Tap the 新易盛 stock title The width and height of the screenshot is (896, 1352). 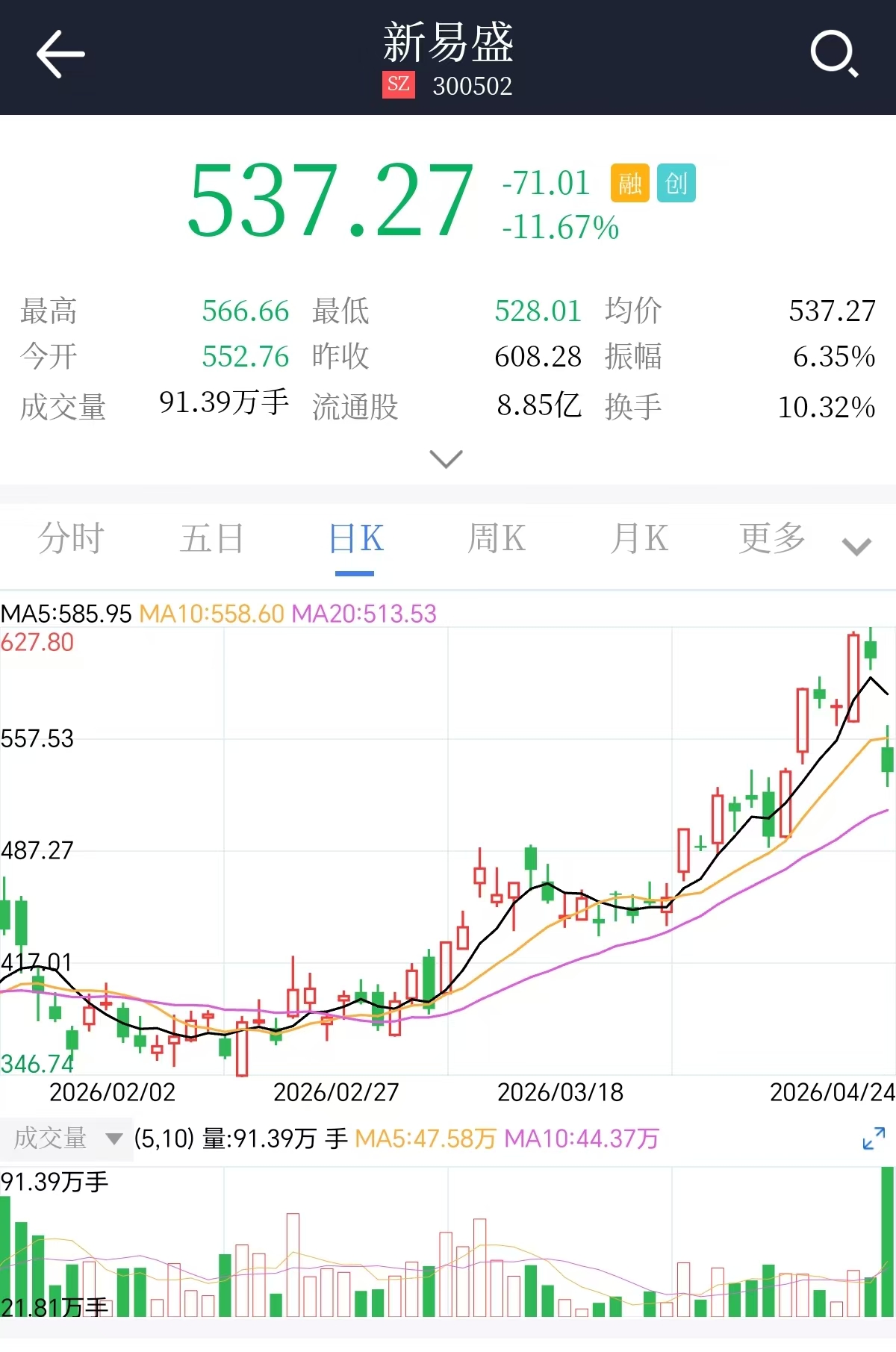point(448,43)
